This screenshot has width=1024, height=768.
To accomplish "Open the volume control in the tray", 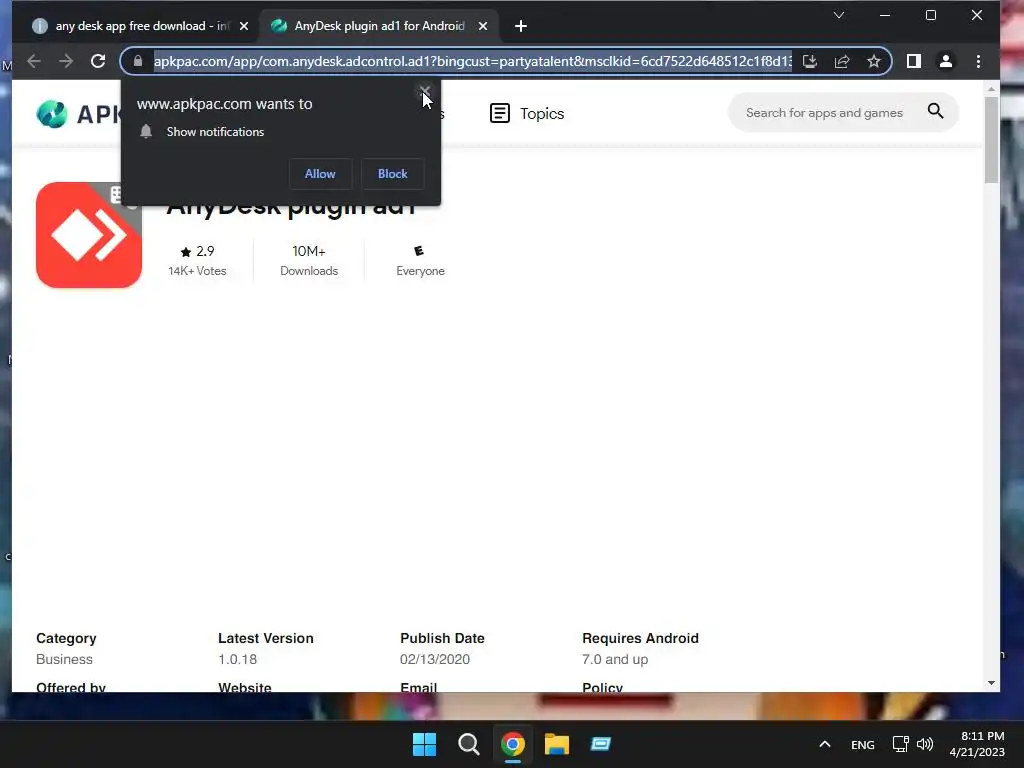I will (x=925, y=744).
